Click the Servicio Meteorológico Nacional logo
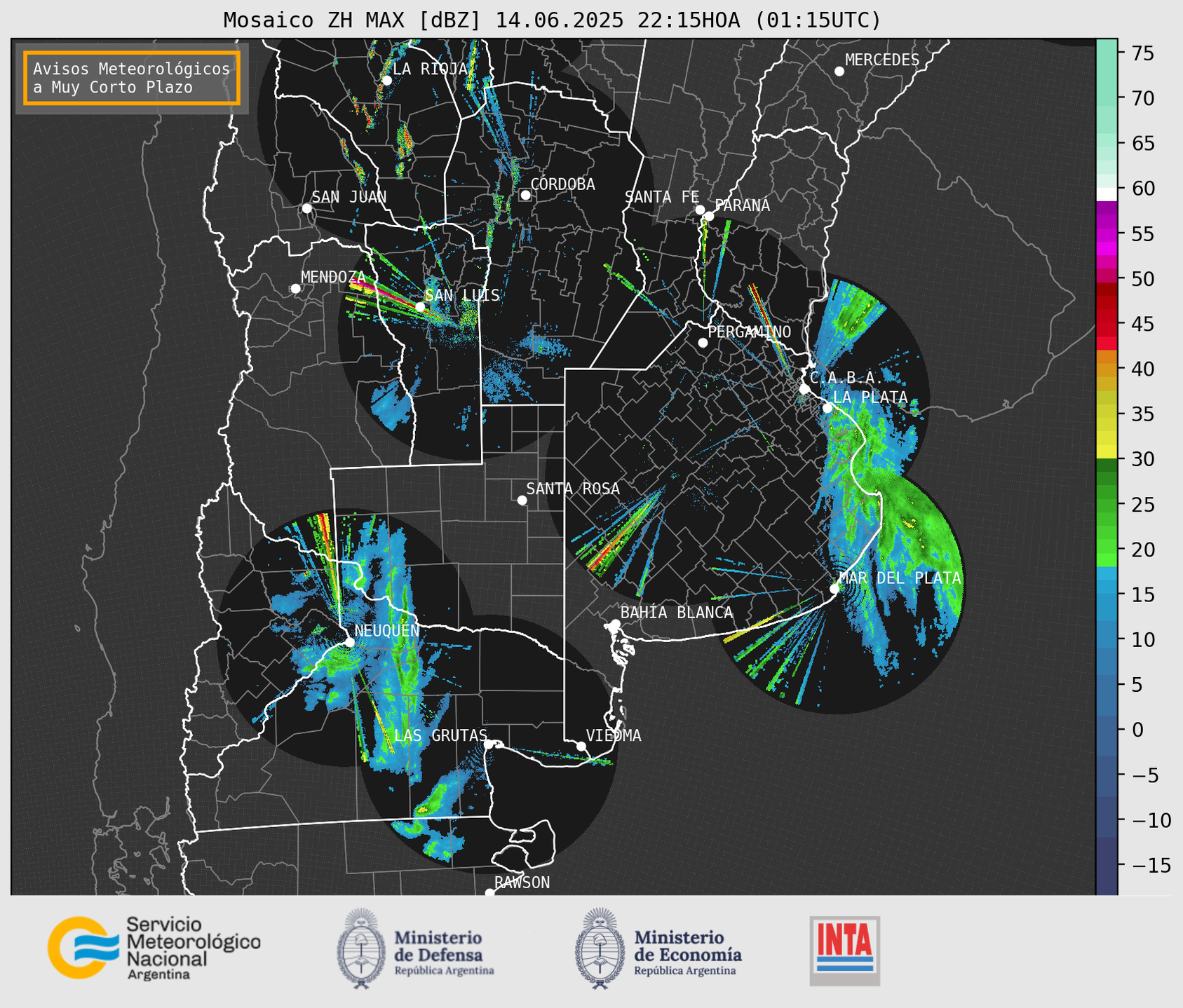This screenshot has width=1183, height=1008. [x=154, y=948]
